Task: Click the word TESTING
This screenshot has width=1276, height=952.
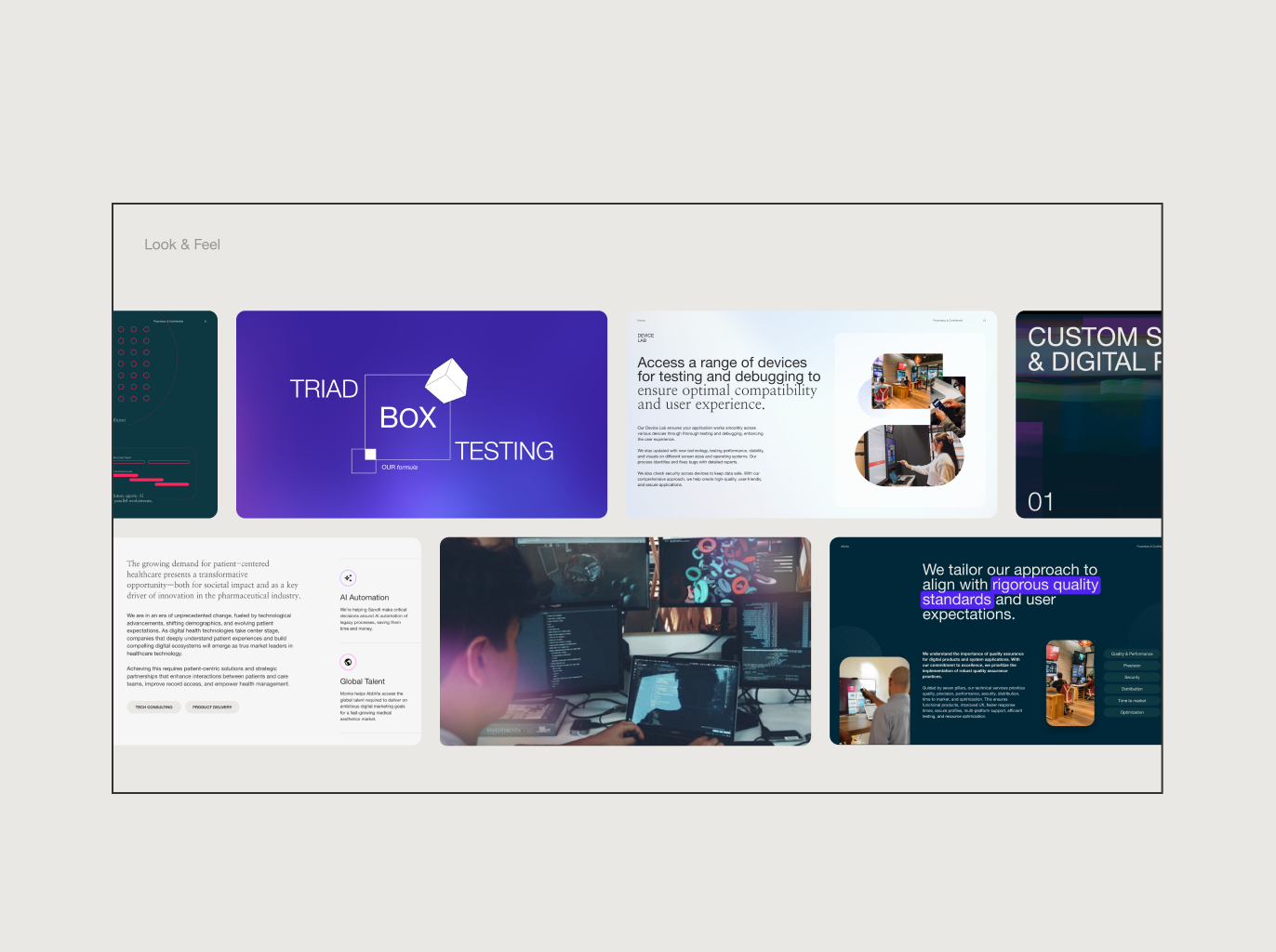Action: point(504,451)
